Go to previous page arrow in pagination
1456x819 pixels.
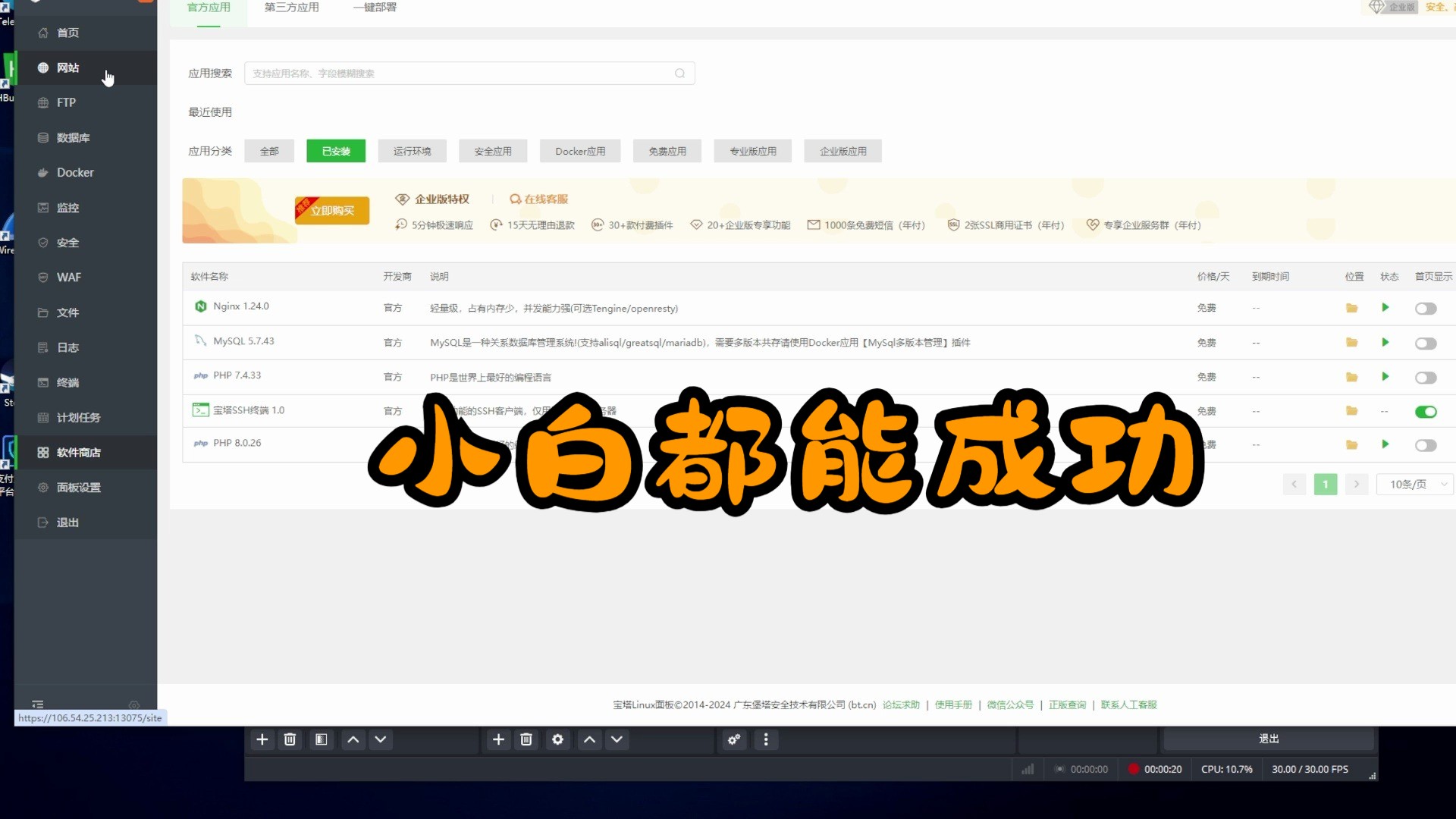click(x=1294, y=484)
